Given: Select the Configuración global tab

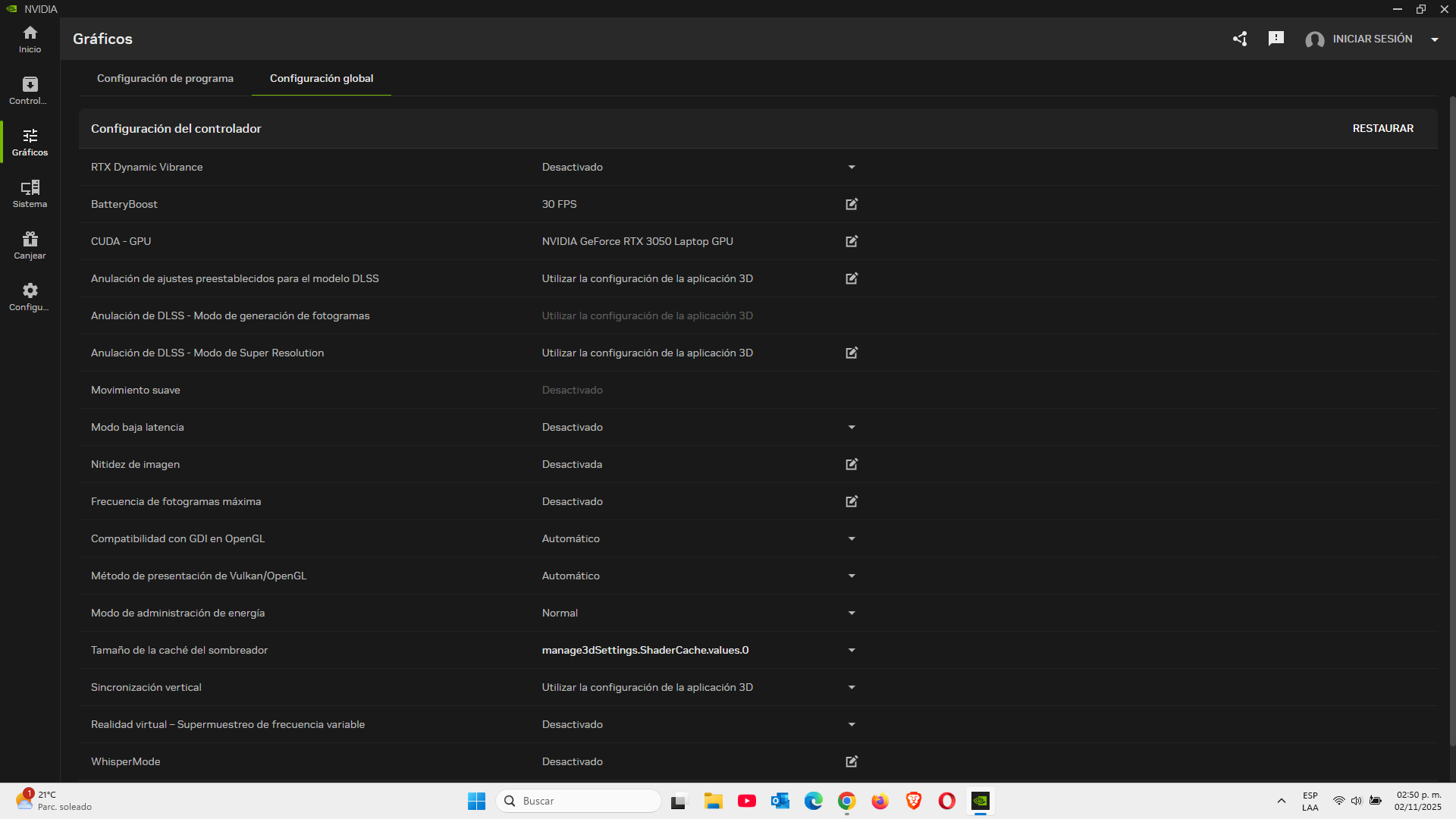Looking at the screenshot, I should pyautogui.click(x=322, y=78).
